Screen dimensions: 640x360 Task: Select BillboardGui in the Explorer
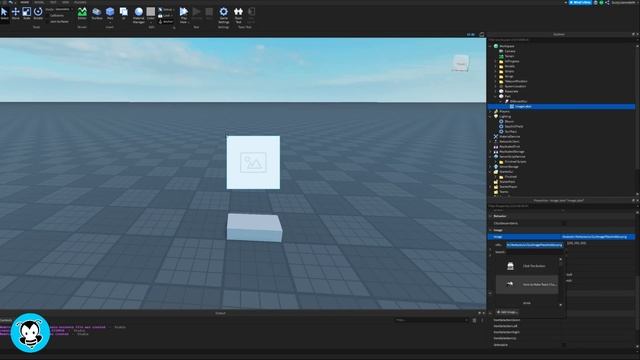tap(518, 101)
